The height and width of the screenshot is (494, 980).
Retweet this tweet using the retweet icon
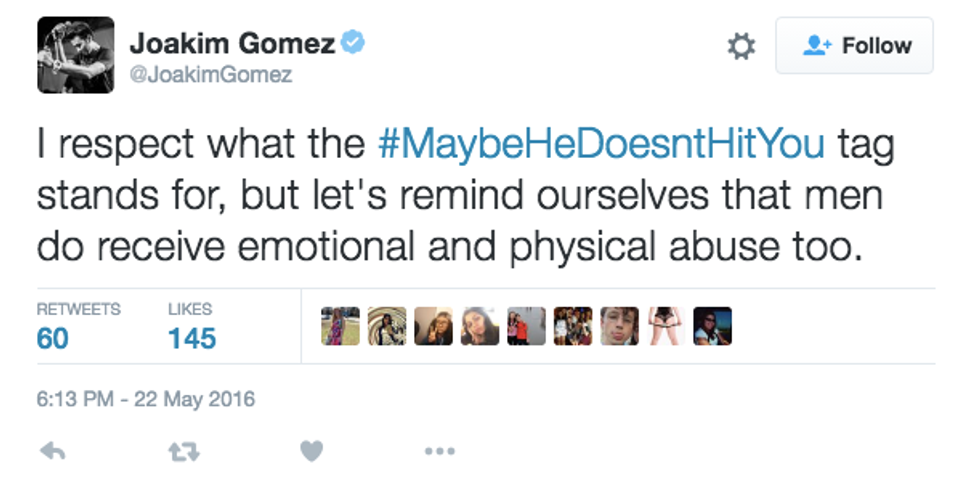click(x=184, y=452)
